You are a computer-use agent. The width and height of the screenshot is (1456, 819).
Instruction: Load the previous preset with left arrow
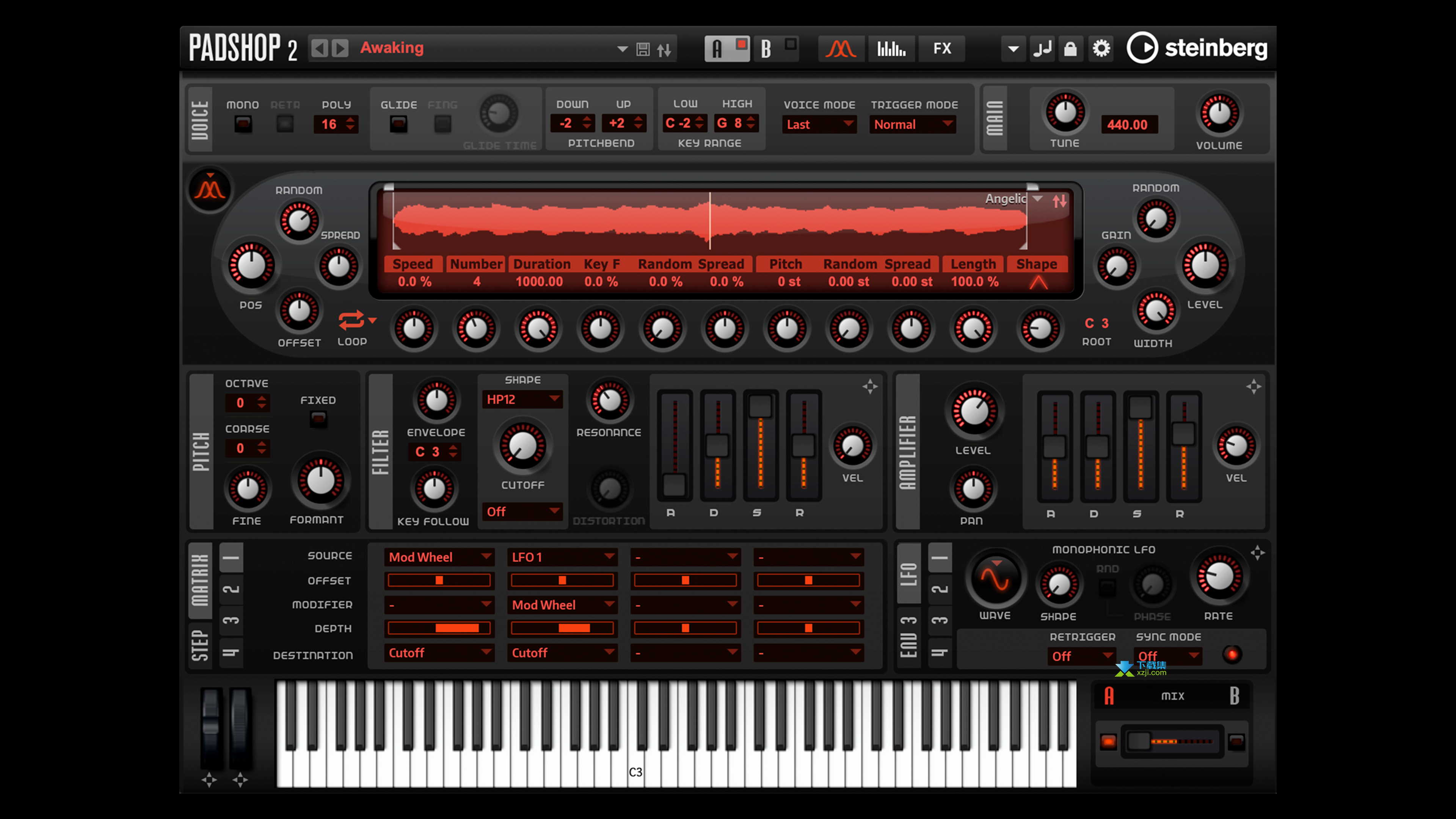(319, 48)
